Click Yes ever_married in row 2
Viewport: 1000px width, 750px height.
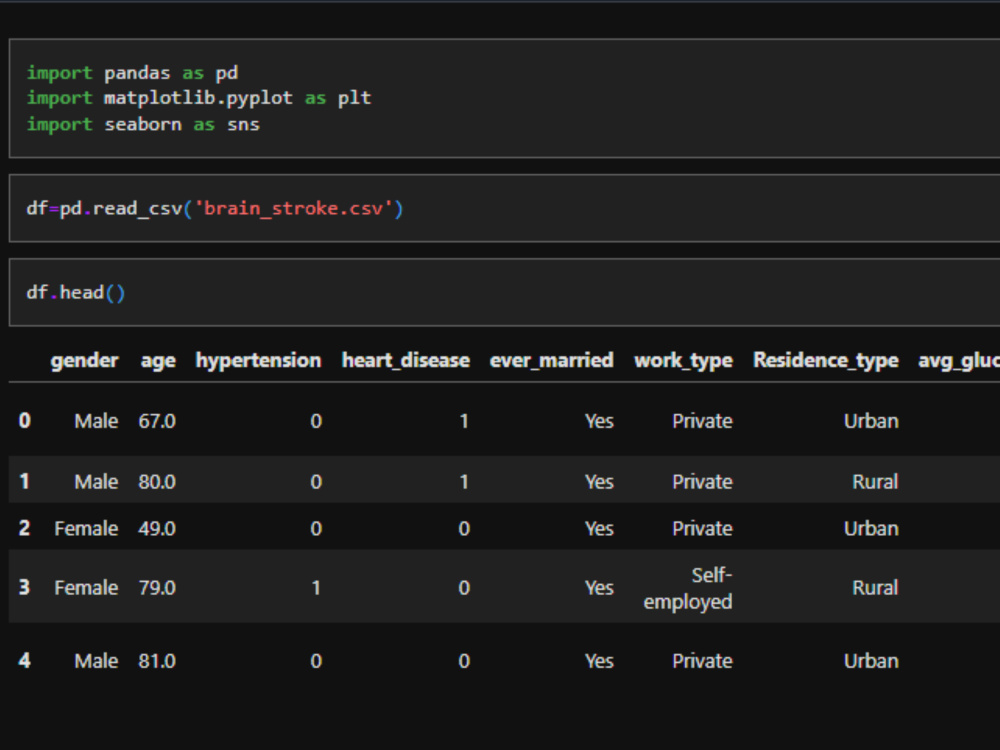(x=599, y=529)
